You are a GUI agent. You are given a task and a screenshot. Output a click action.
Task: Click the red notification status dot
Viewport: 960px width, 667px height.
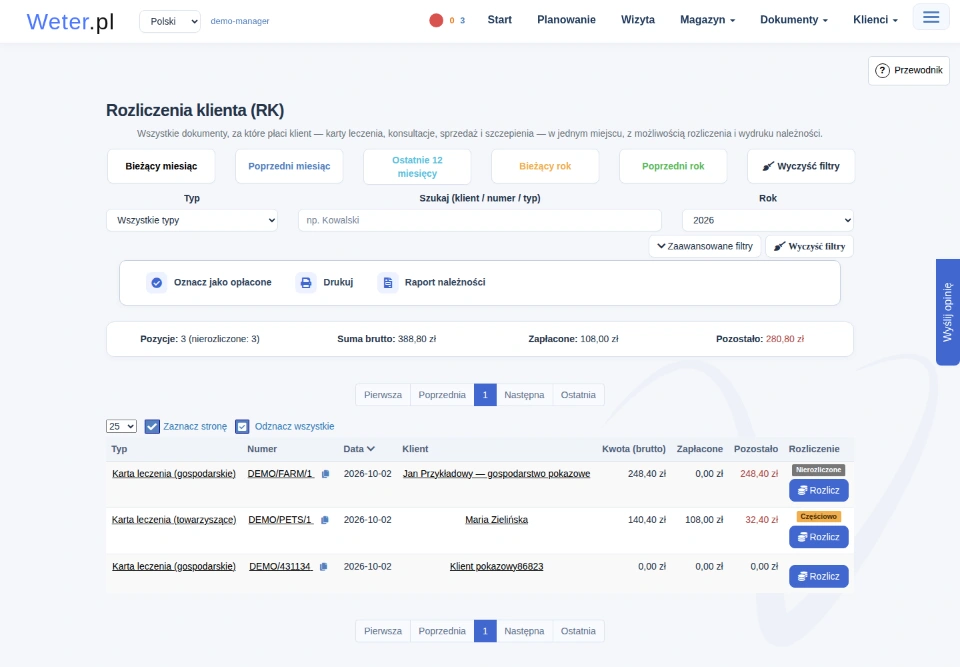pos(436,20)
